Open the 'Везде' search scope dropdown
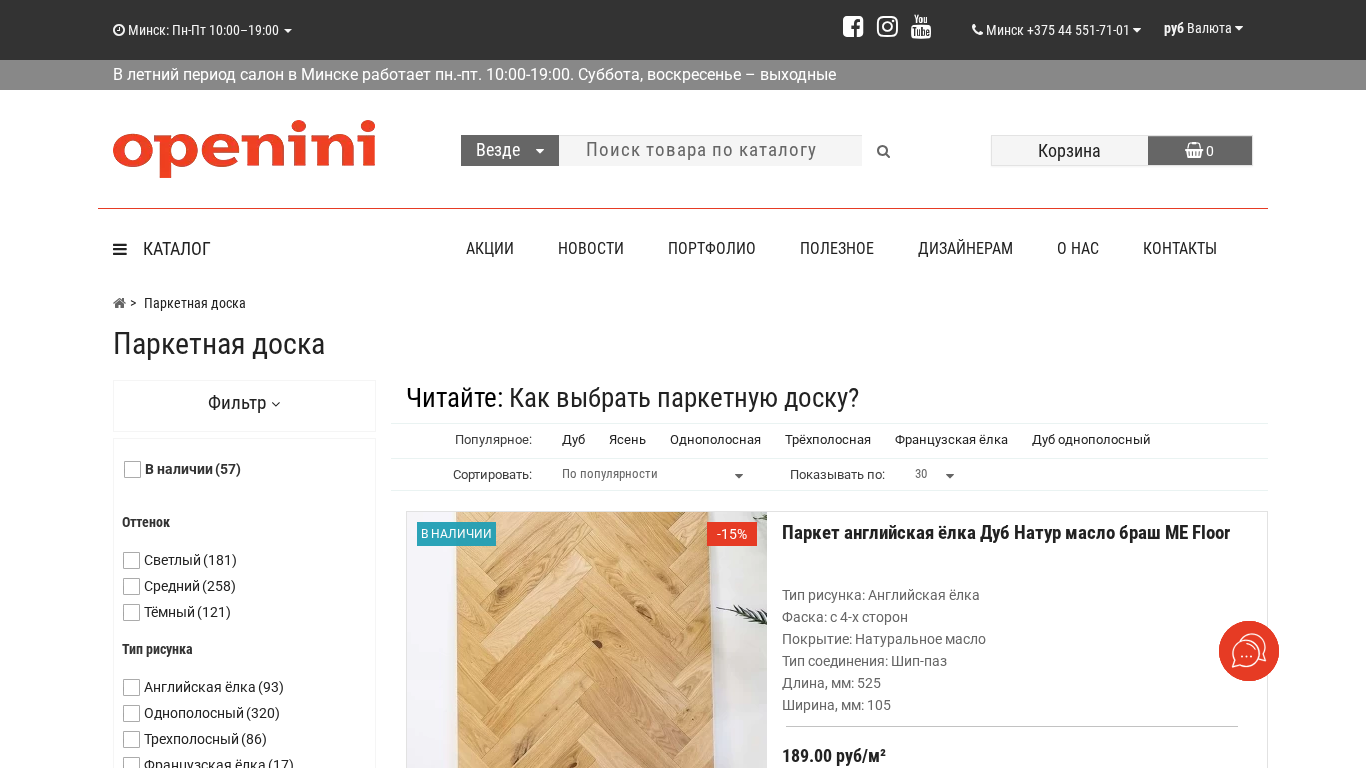This screenshot has width=1366, height=768. coord(510,150)
